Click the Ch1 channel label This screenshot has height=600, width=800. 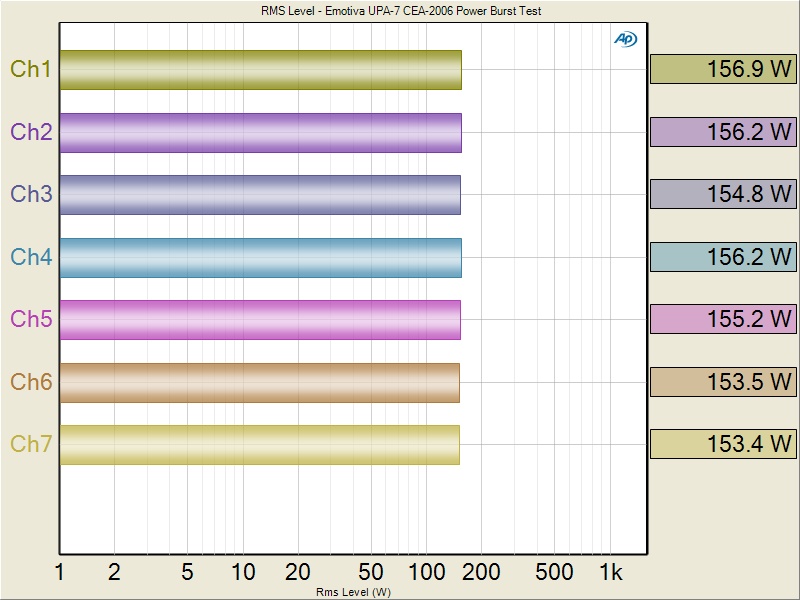tap(31, 70)
